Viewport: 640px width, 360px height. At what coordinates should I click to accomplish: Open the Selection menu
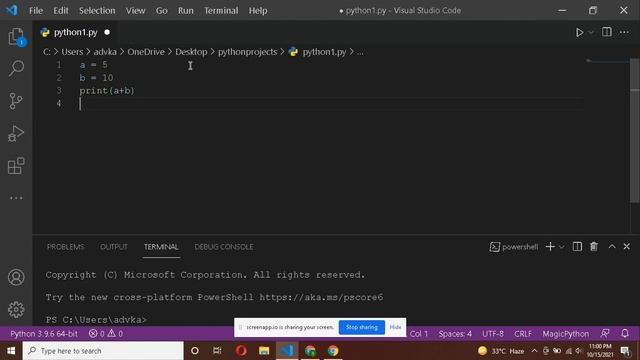click(97, 11)
